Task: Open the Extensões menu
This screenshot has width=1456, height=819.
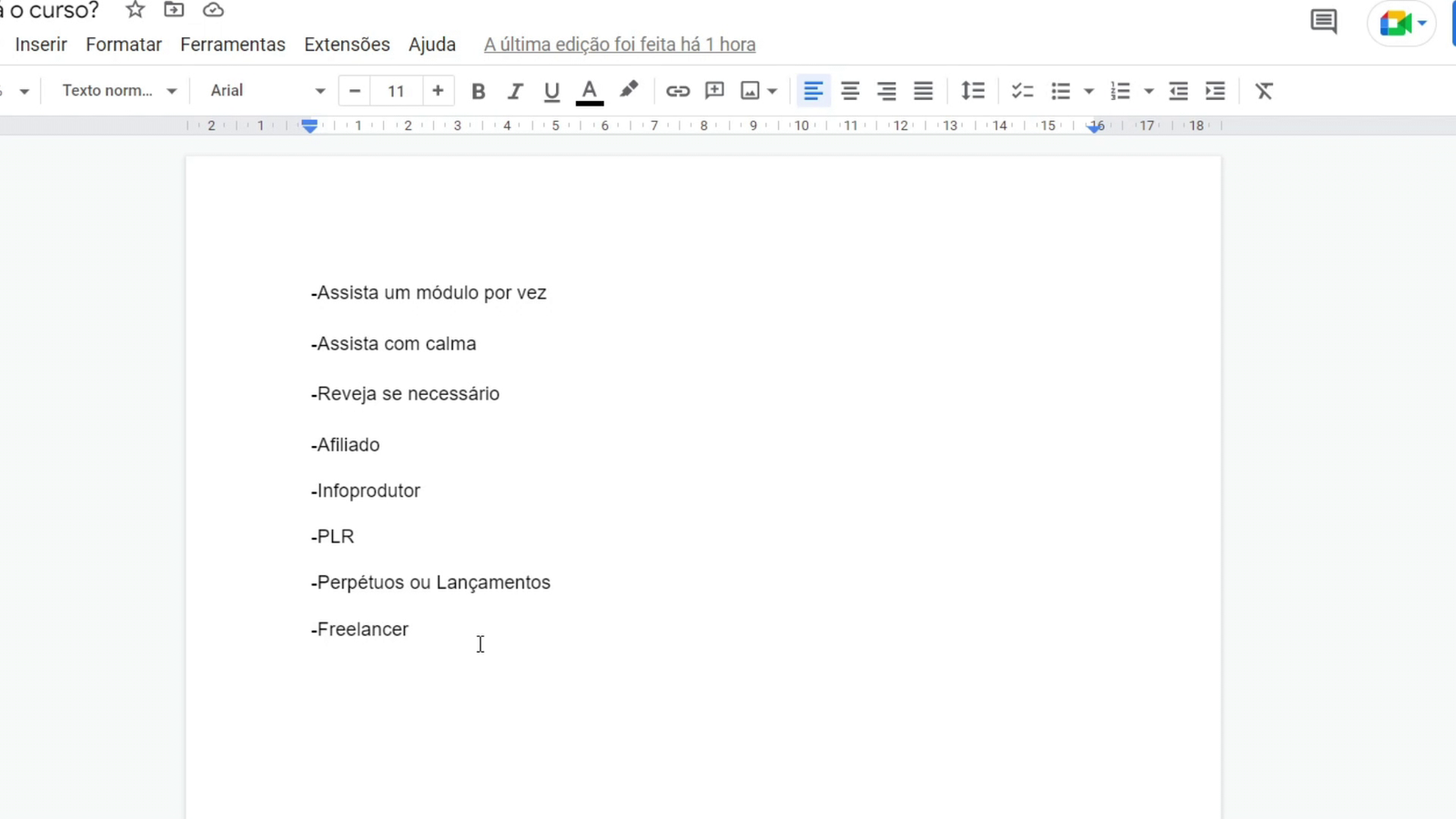Action: (x=347, y=45)
